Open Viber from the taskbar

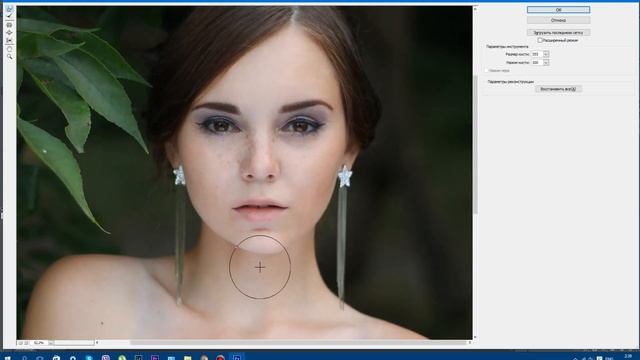coord(106,358)
